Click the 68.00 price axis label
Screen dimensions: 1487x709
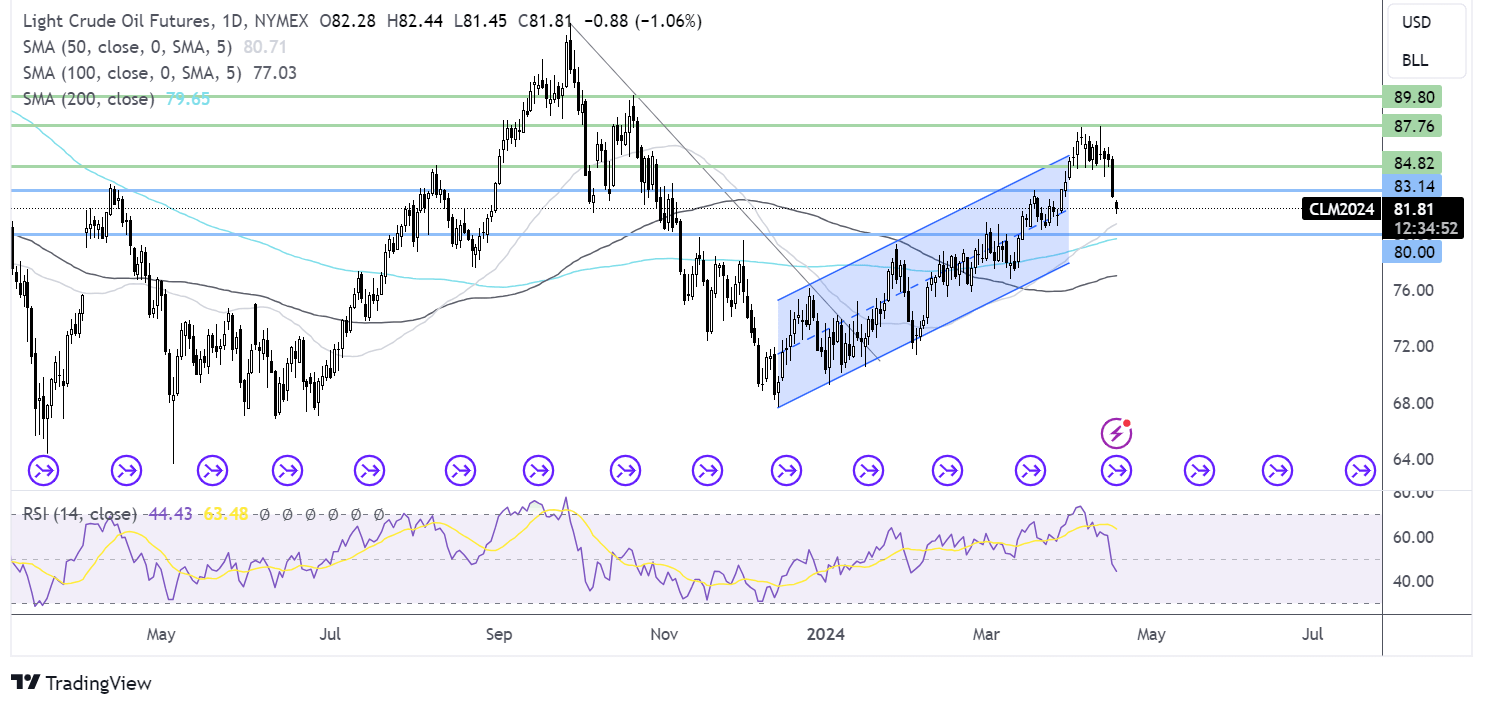[x=1414, y=403]
